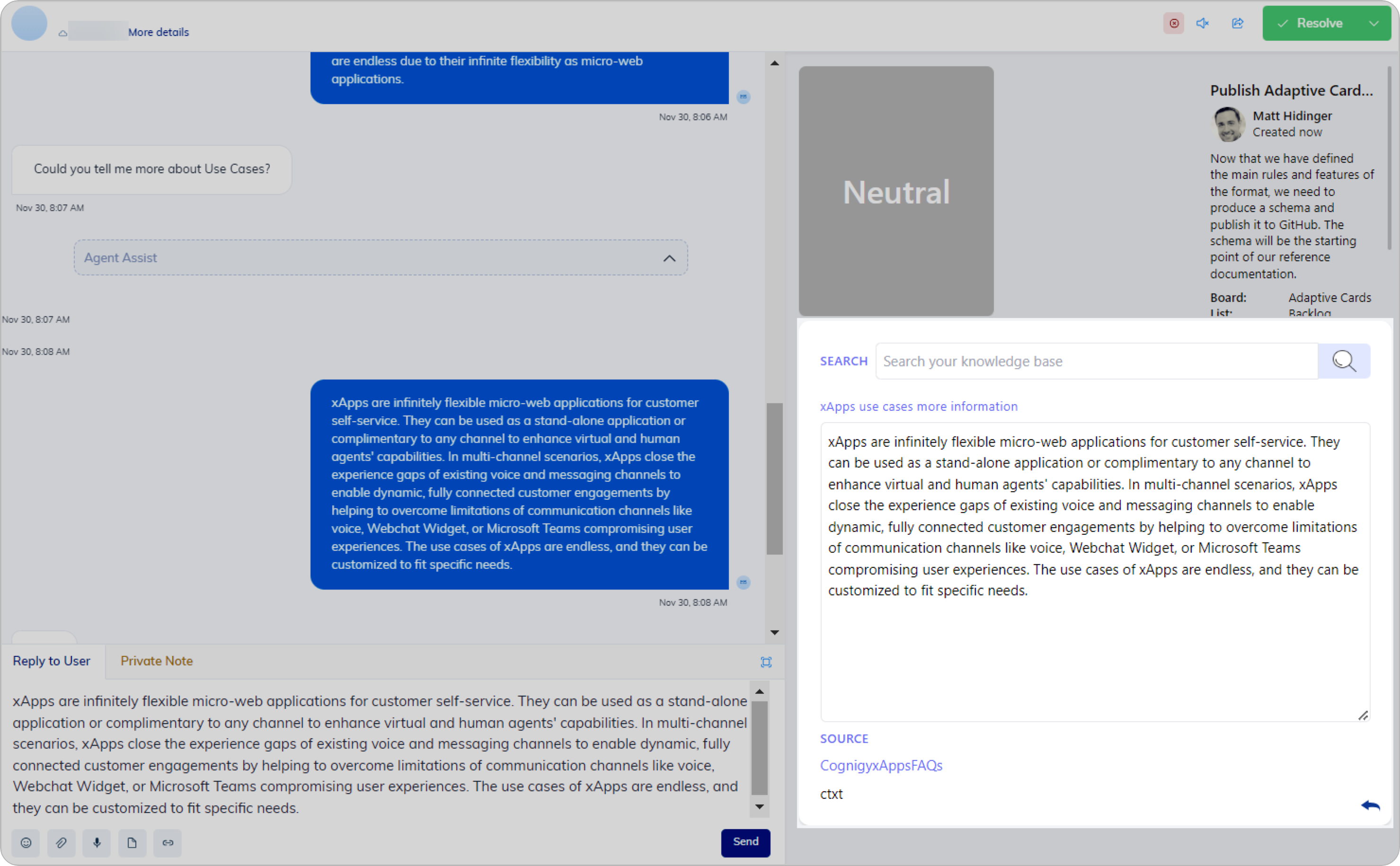
Task: Click the conversation scrollbar down arrow
Action: tap(774, 632)
